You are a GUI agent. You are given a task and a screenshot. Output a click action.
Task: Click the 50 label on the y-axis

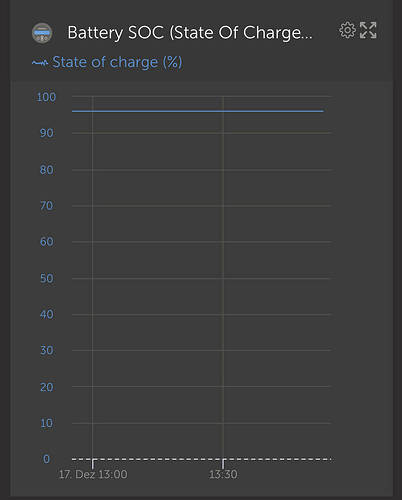[x=47, y=278]
